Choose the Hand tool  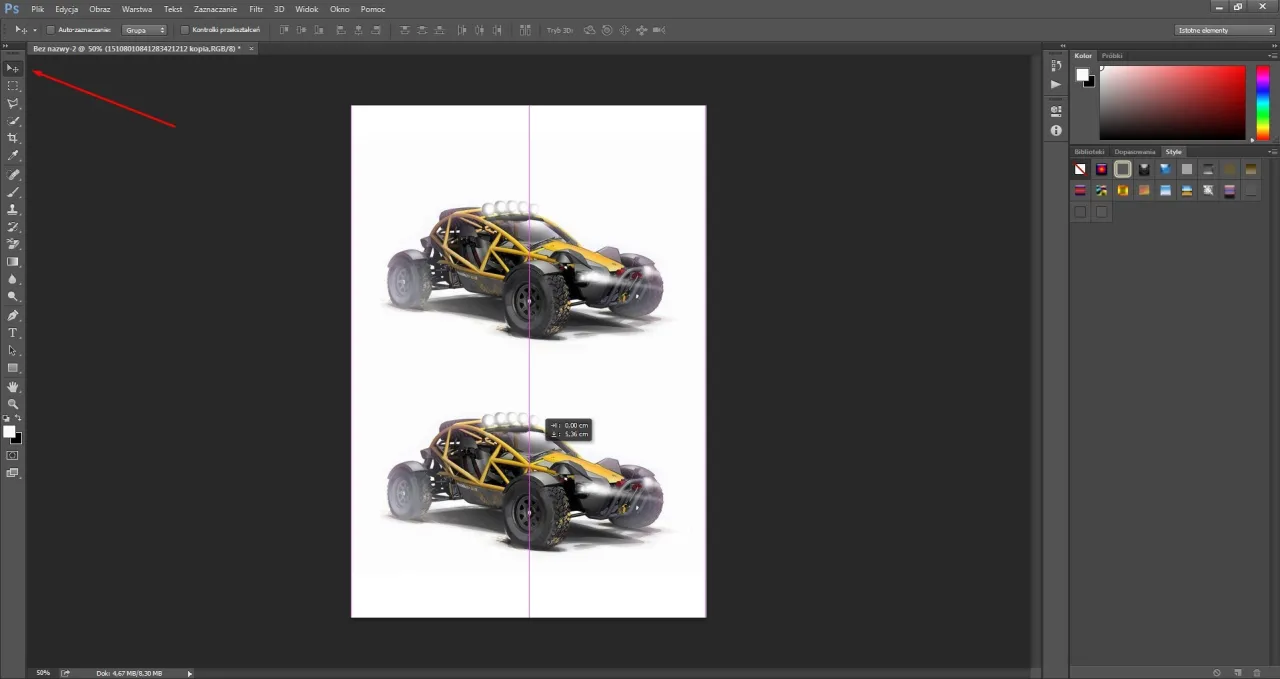point(13,386)
